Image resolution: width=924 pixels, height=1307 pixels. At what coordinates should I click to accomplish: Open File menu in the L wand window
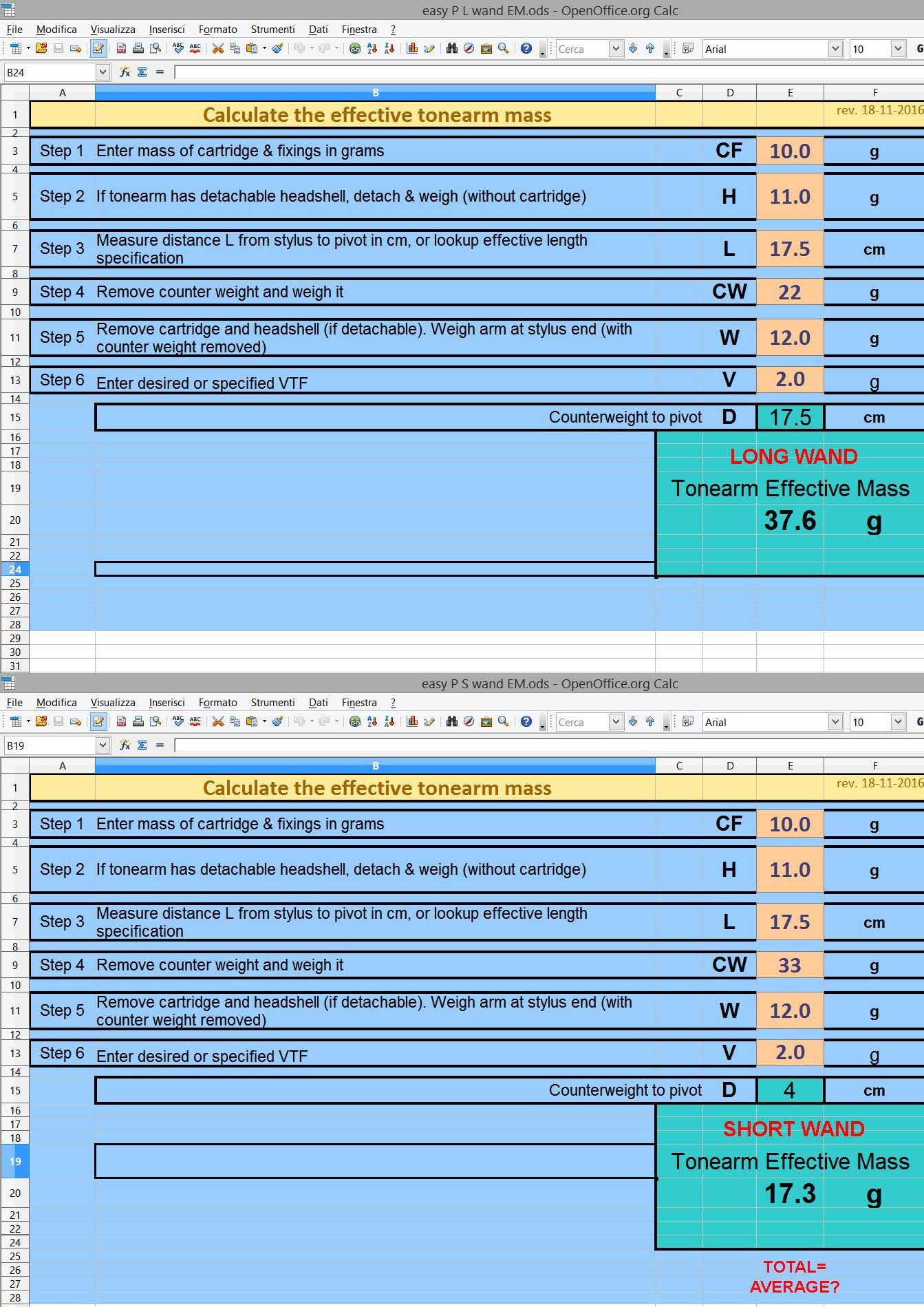[14, 29]
